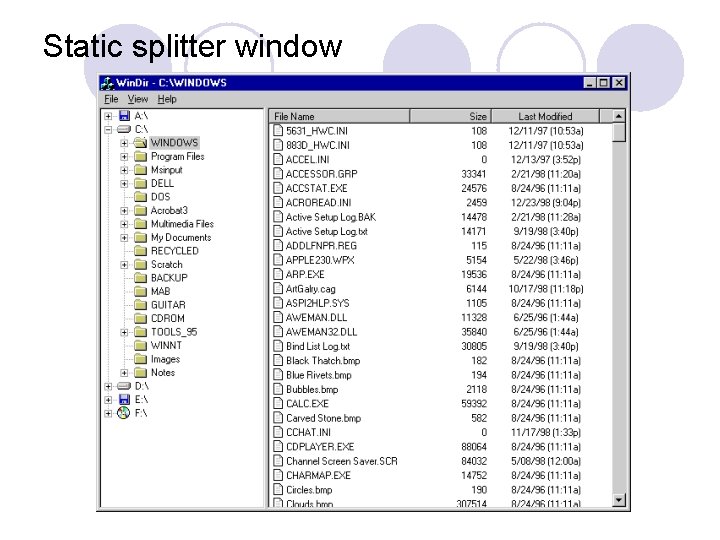The height and width of the screenshot is (540, 720).
Task: Click the file list scrollbar thumb
Action: click(x=619, y=133)
